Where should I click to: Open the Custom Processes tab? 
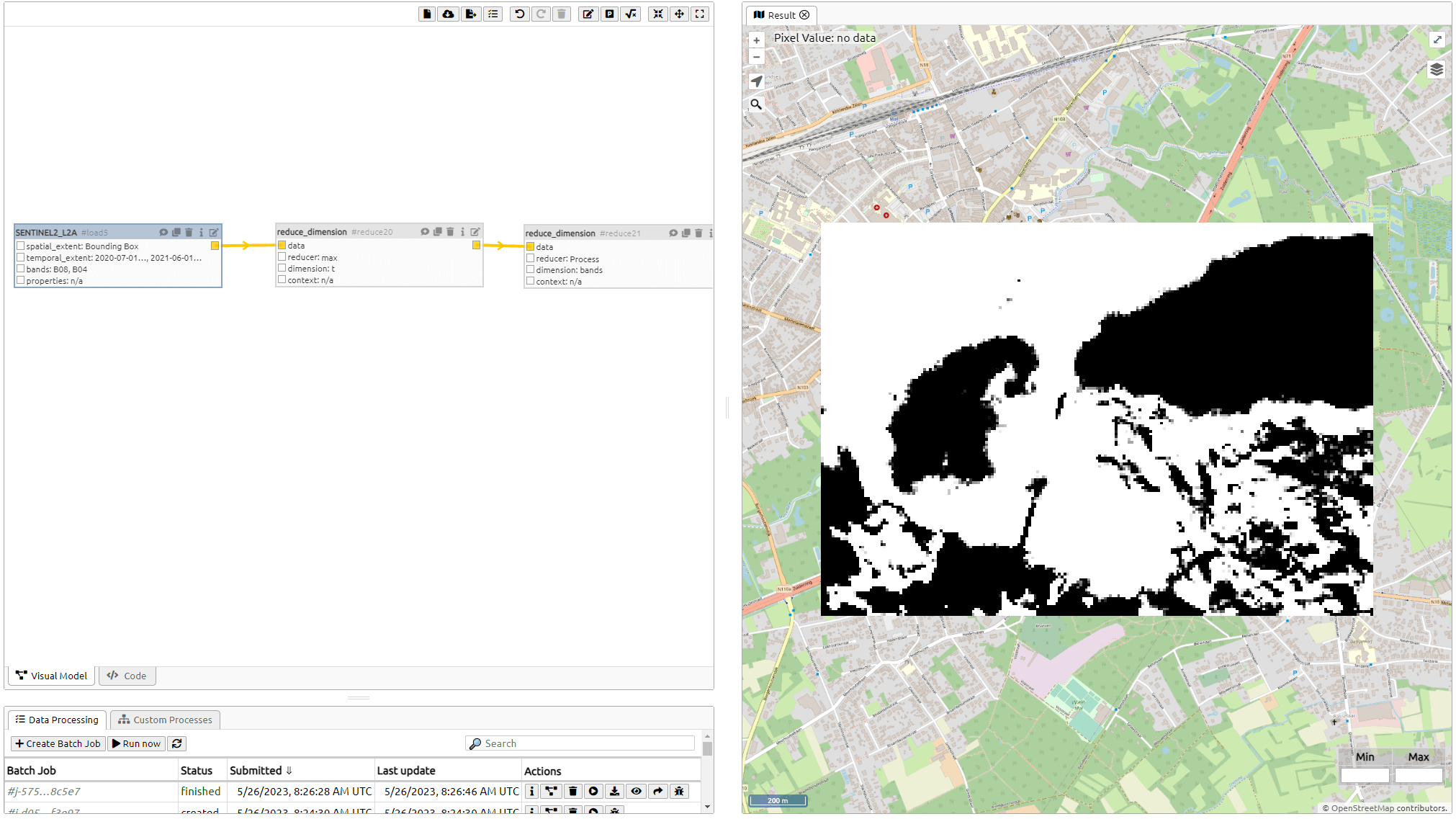(166, 720)
